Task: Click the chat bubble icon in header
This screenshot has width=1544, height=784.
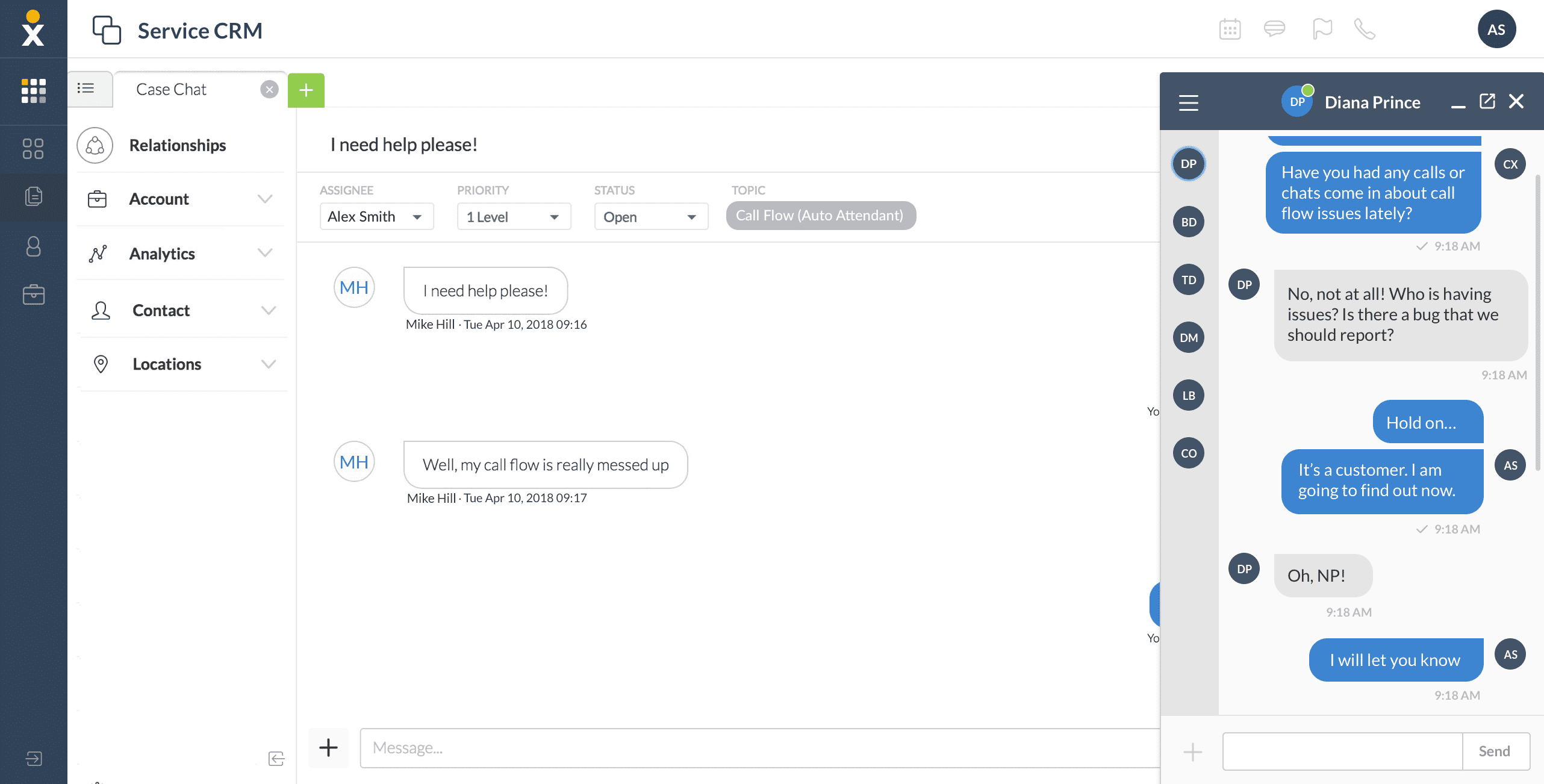Action: point(1274,29)
